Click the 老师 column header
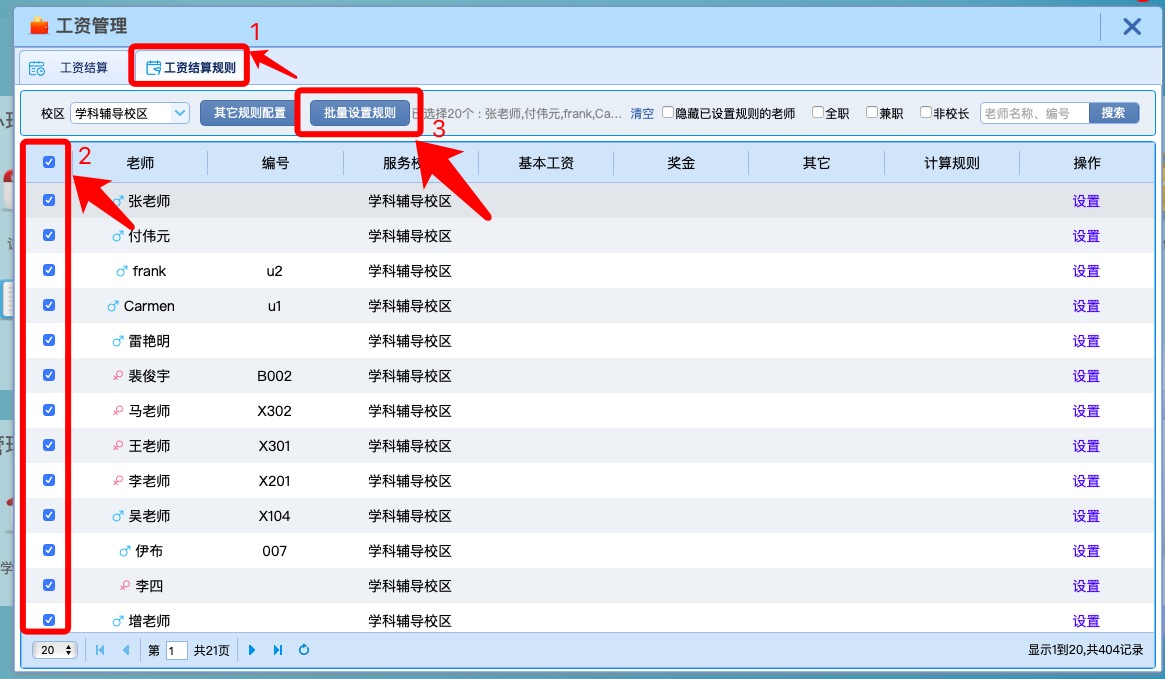Screen dimensions: 1165x679 pos(140,163)
